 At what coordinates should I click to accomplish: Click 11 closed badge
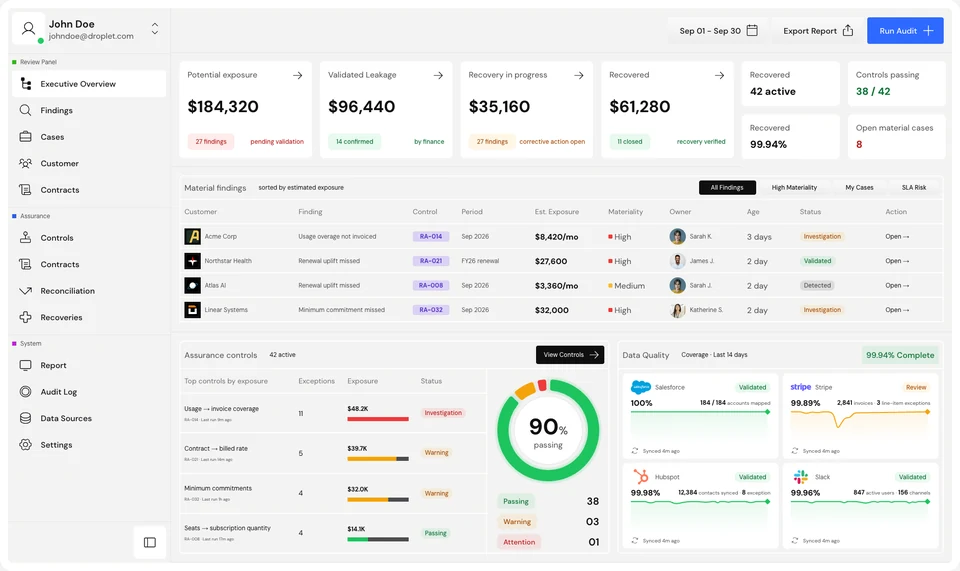[629, 141]
